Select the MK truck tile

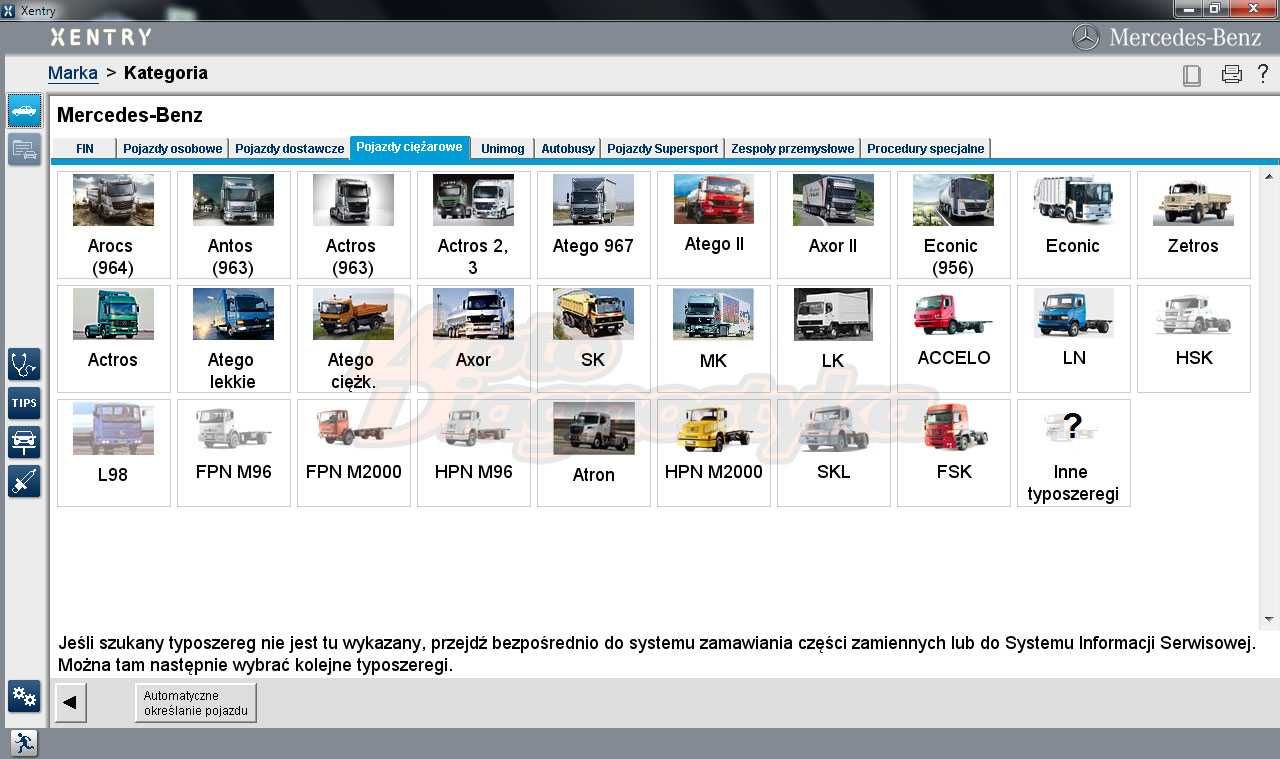pos(714,339)
